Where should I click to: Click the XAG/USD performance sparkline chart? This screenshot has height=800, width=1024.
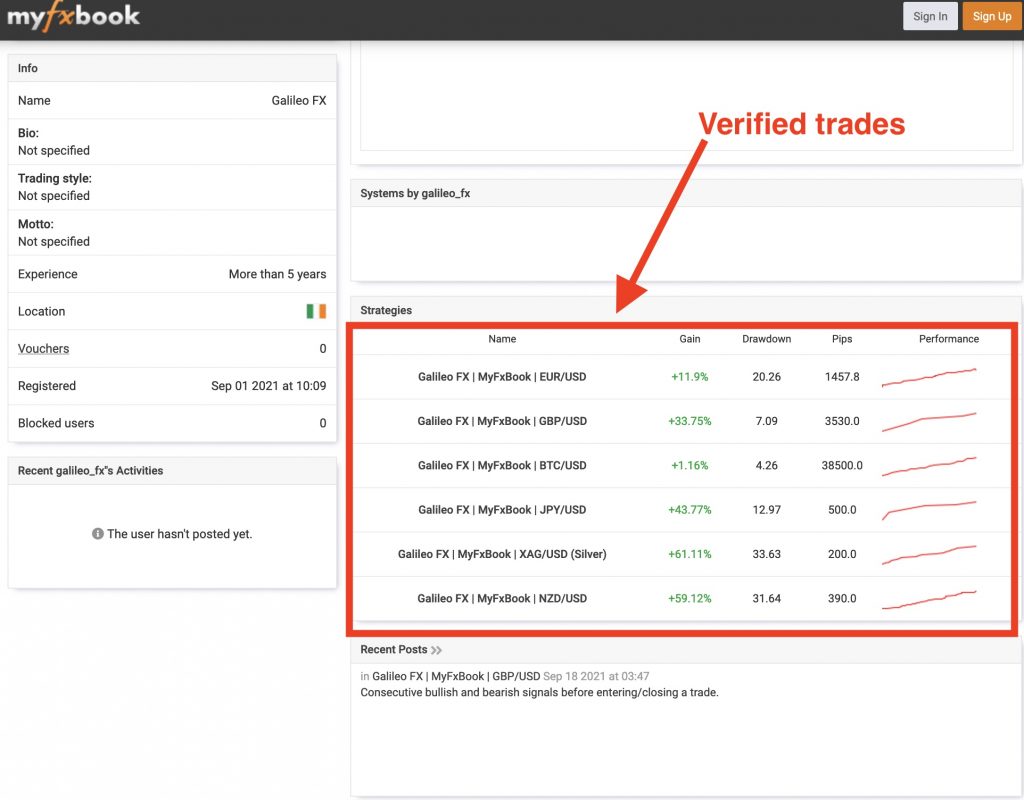929,555
